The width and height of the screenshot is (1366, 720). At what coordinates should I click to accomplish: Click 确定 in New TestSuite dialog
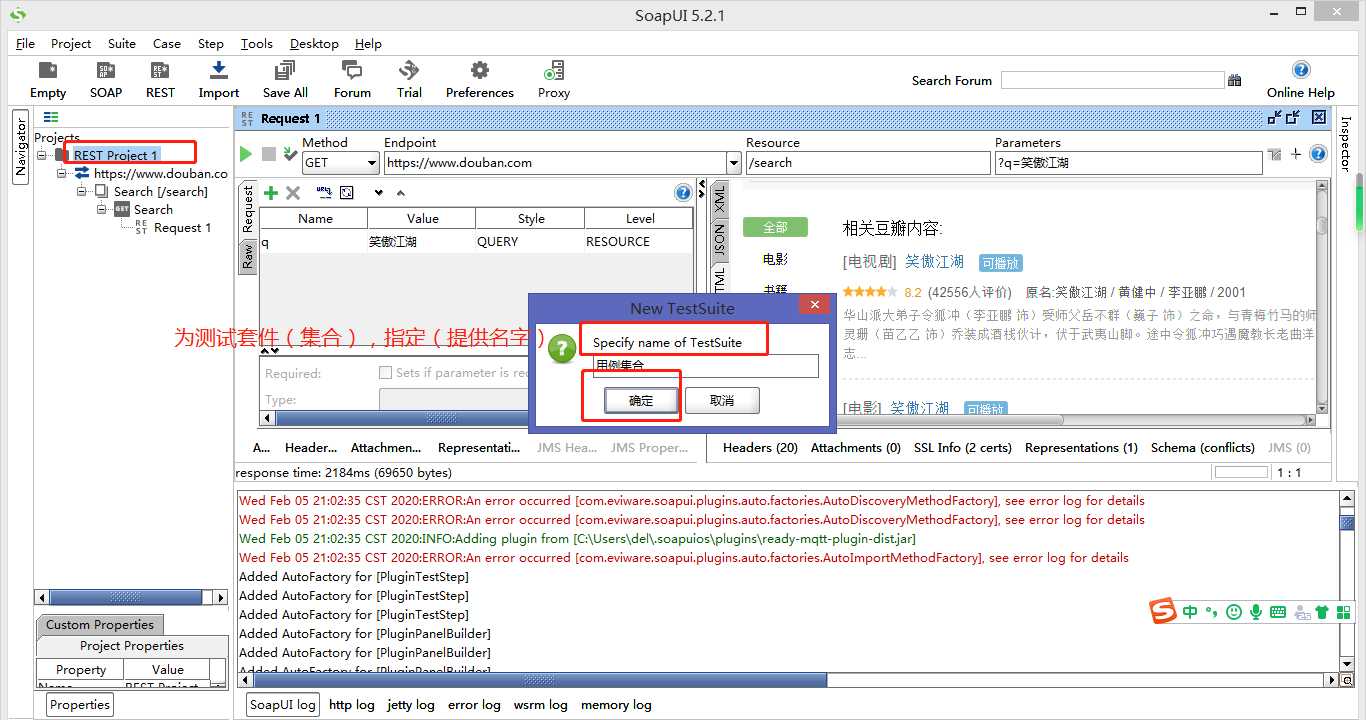(x=641, y=400)
